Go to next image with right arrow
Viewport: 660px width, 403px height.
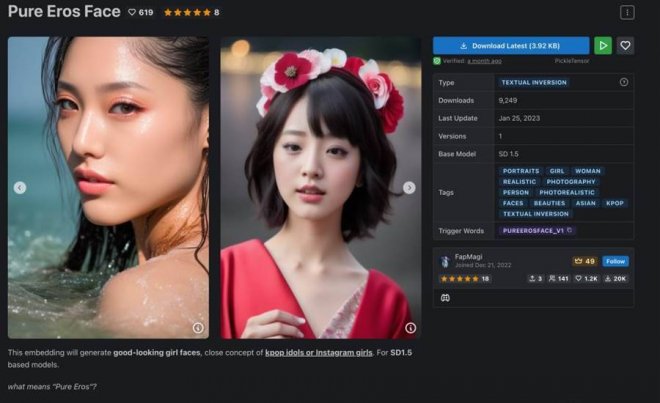(409, 187)
